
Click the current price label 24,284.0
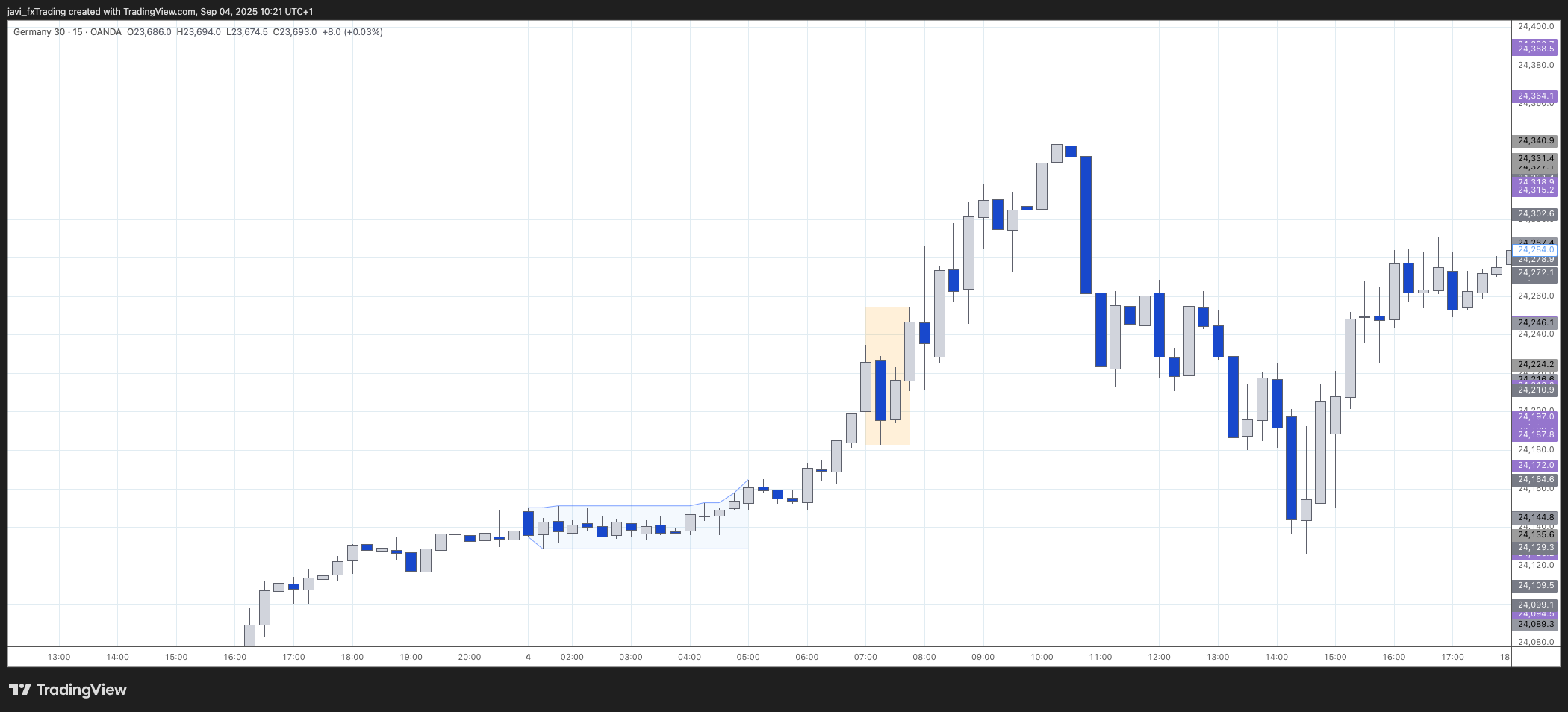pos(1535,249)
